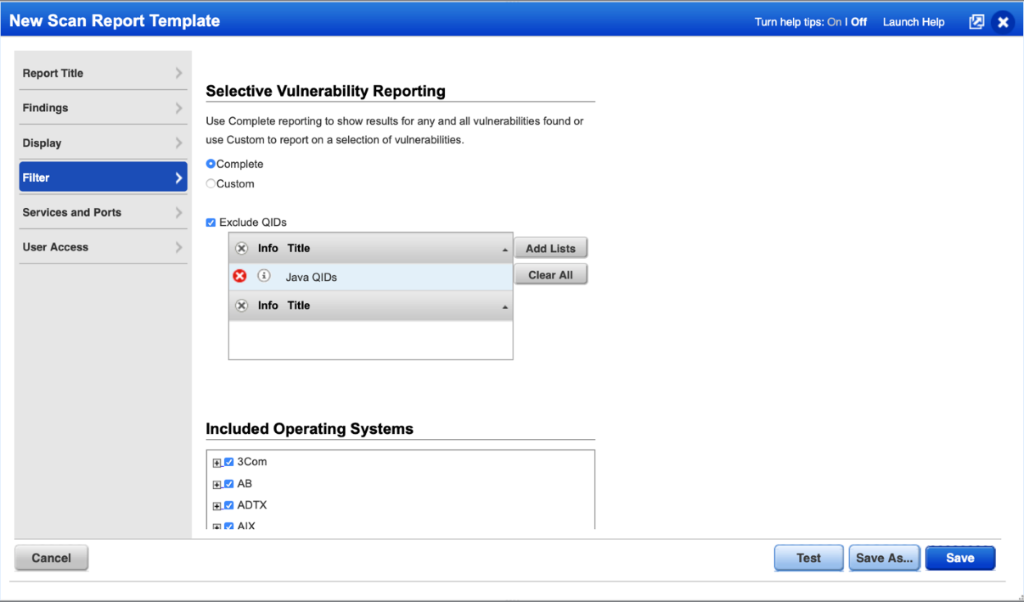Click the second Title column header

(x=298, y=306)
